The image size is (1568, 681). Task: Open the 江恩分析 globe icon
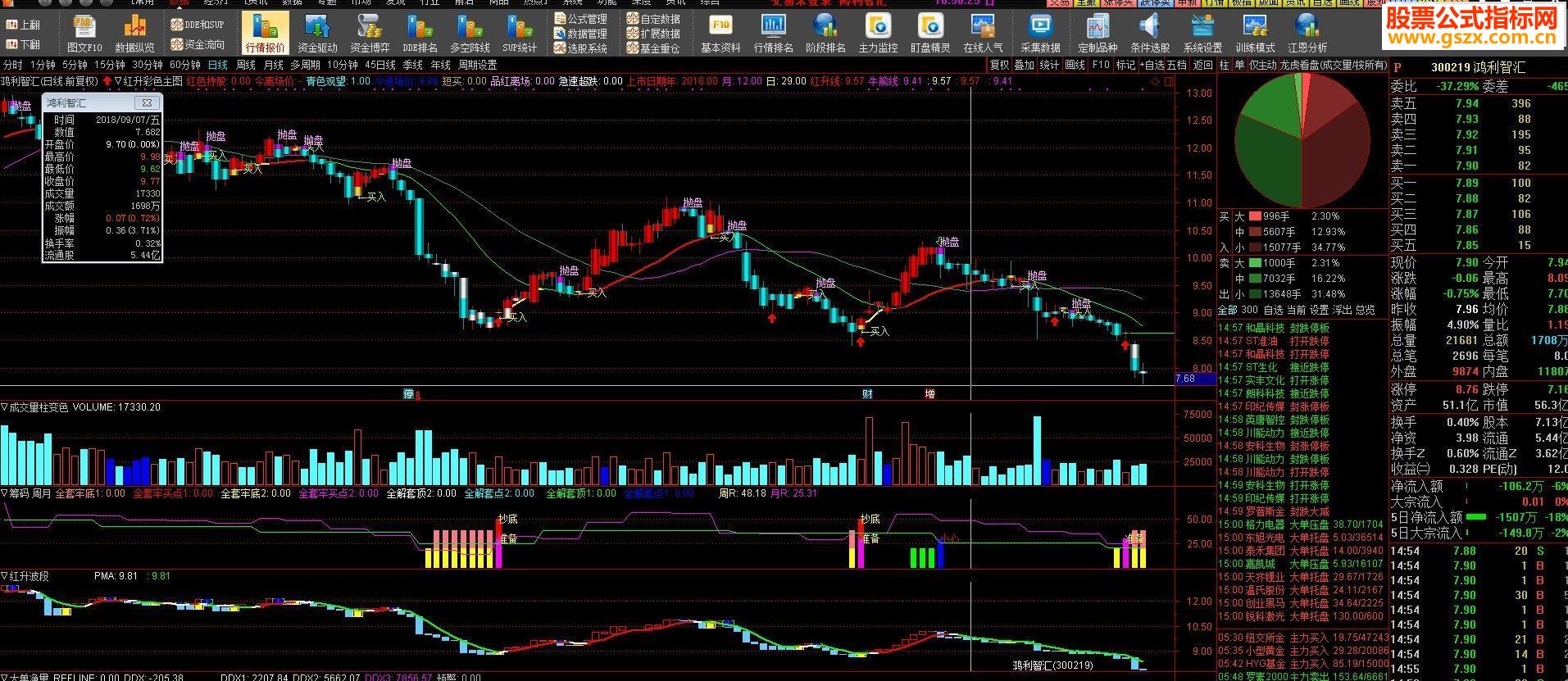point(1307,34)
